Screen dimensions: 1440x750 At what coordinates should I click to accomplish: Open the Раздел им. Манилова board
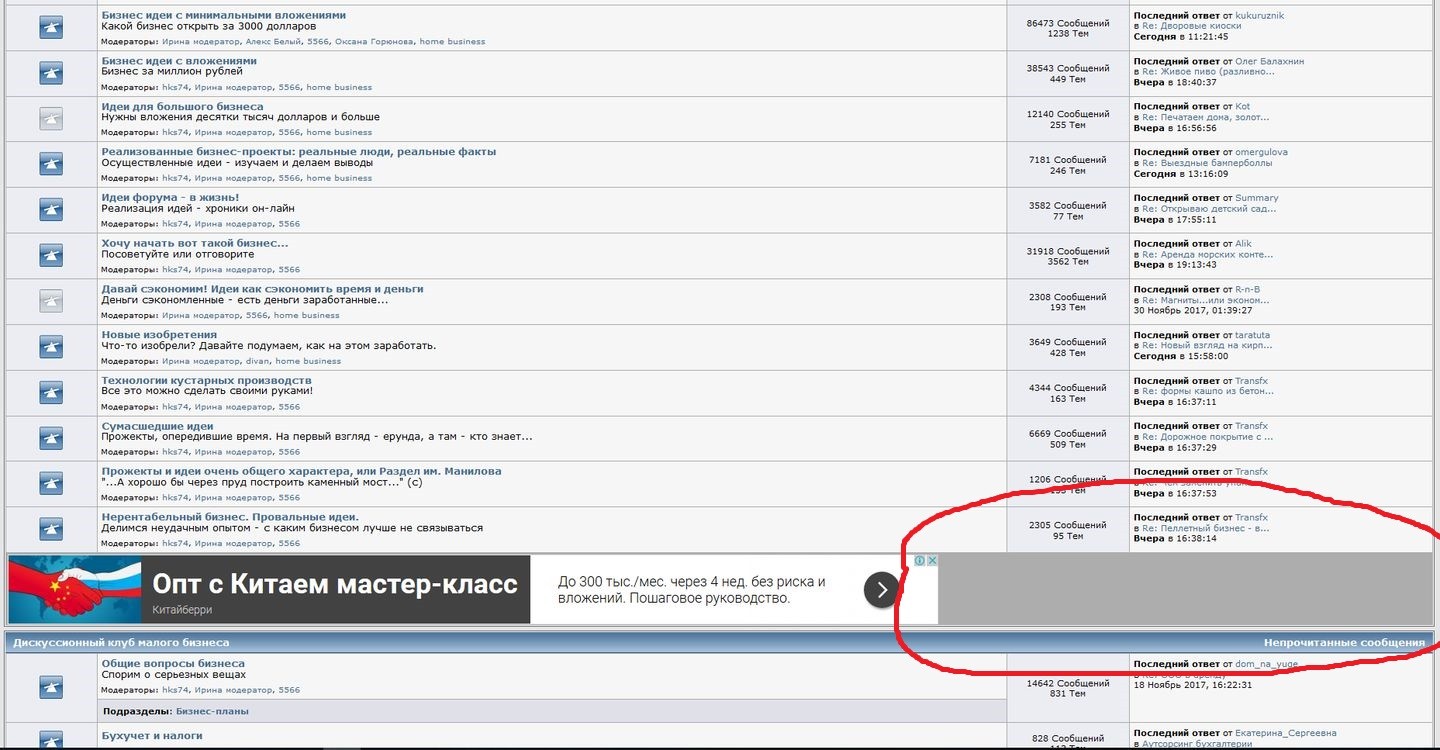pos(301,471)
